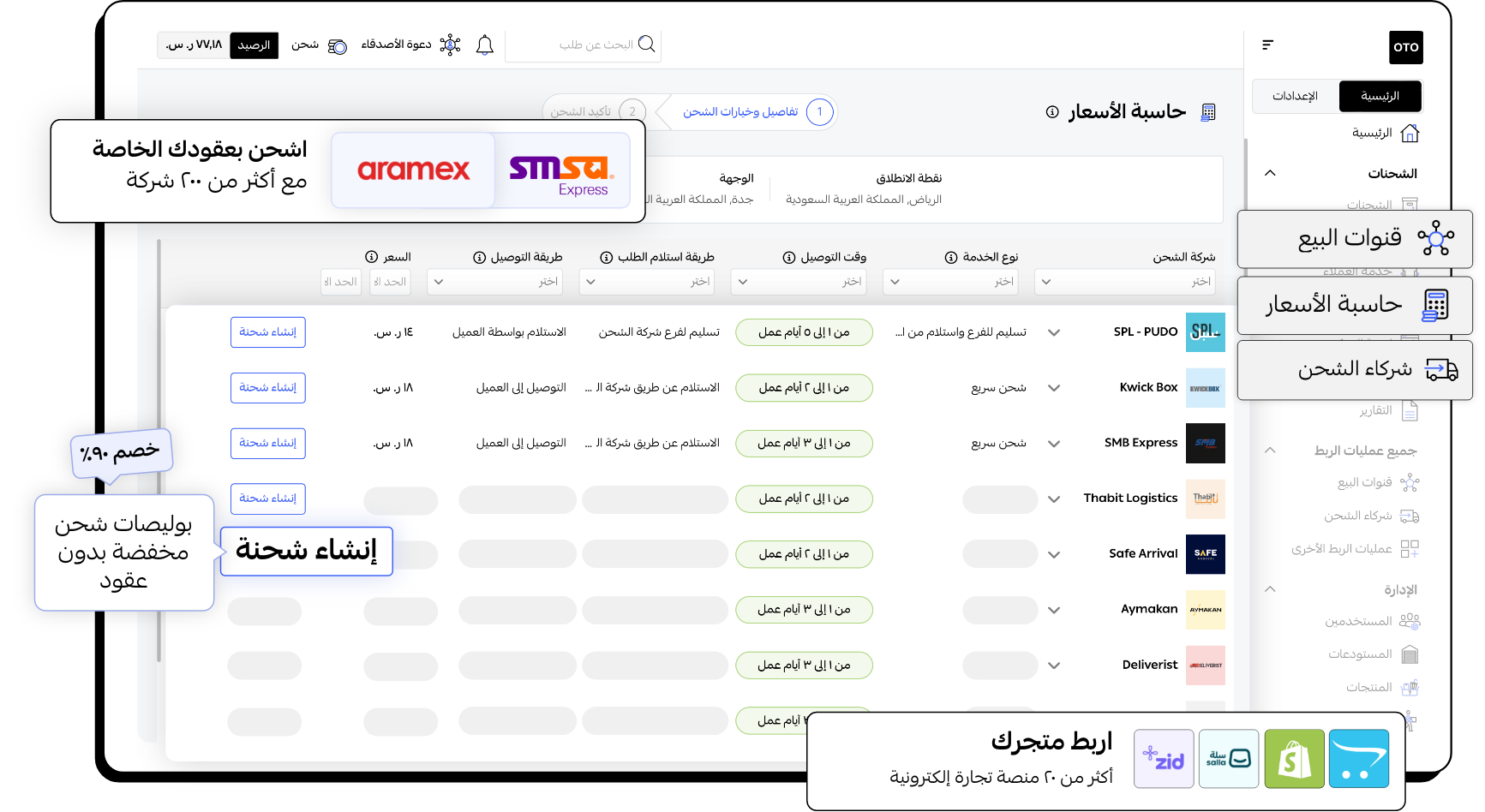Viewport: 1485px width, 812px height.
Task: Select step 1 تفاصيل وخيارات الشحن
Action: (757, 112)
